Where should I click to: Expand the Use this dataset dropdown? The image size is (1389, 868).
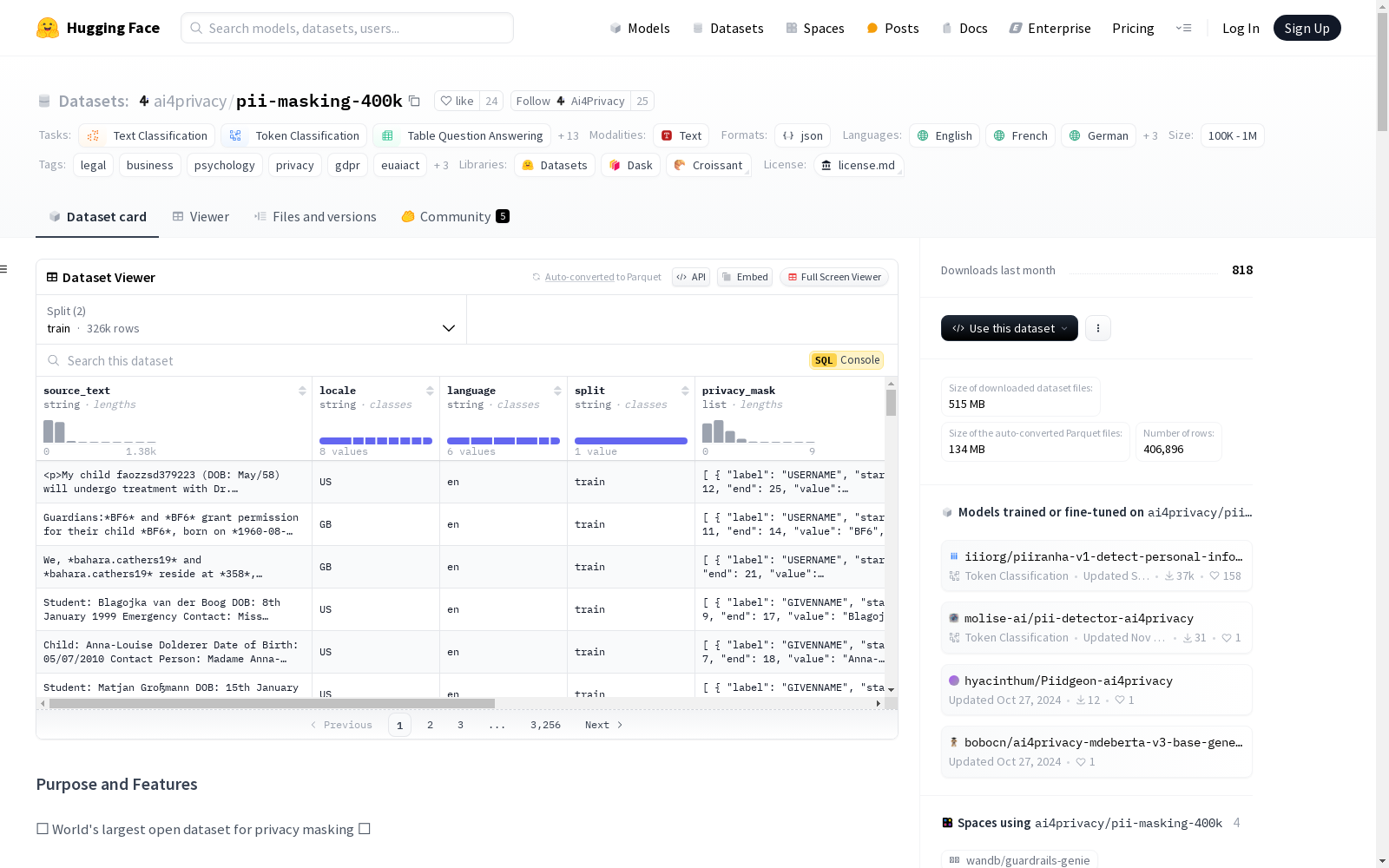(1010, 328)
